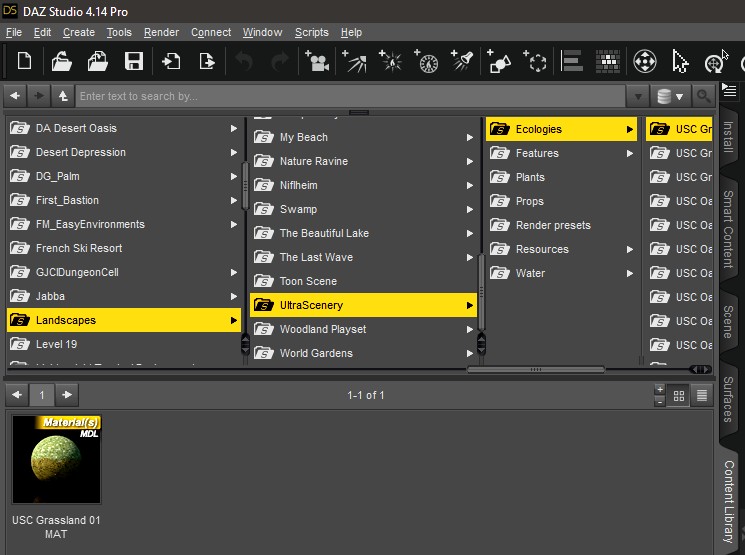Expand the FM_EasyEnvironments folder arrow
Viewport: 745px width, 555px height.
[233, 224]
